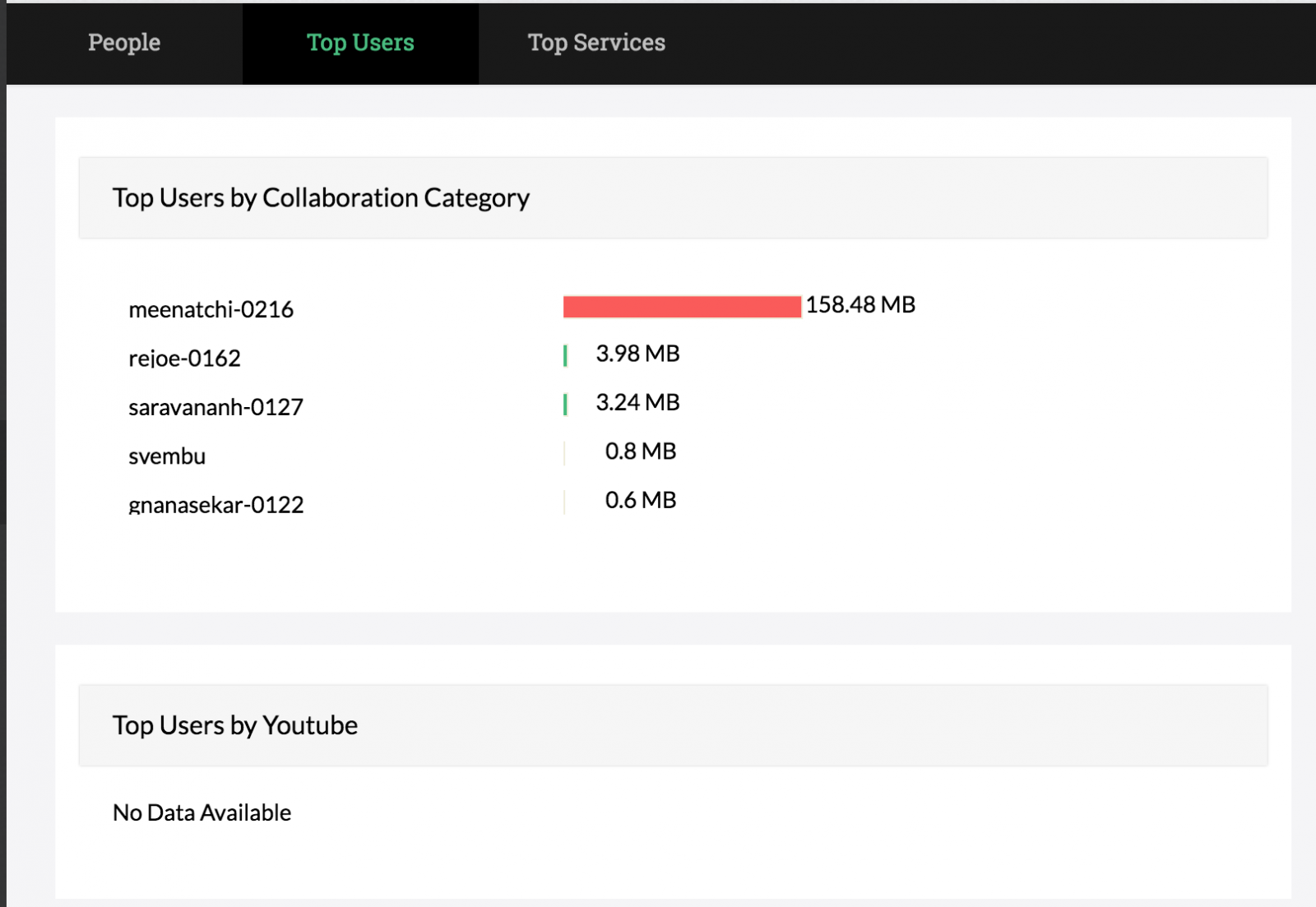Select the saravananh-0127 user entry
Viewport: 1316px width, 907px height.
point(215,406)
